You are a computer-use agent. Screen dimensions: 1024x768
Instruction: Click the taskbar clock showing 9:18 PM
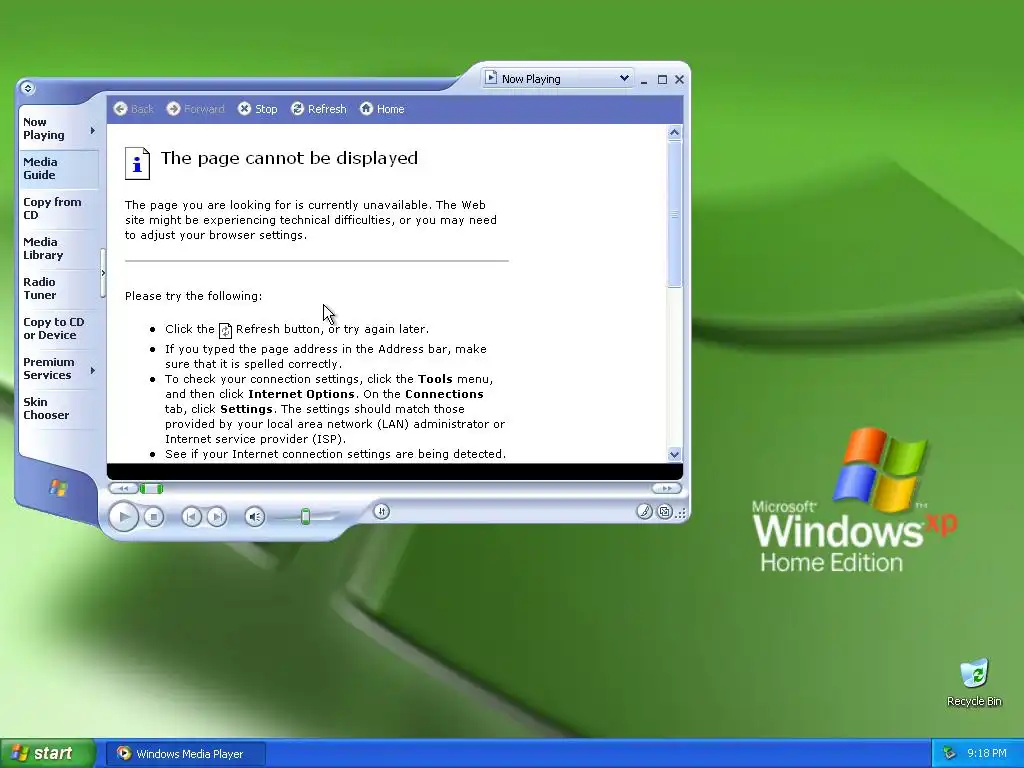pos(987,754)
